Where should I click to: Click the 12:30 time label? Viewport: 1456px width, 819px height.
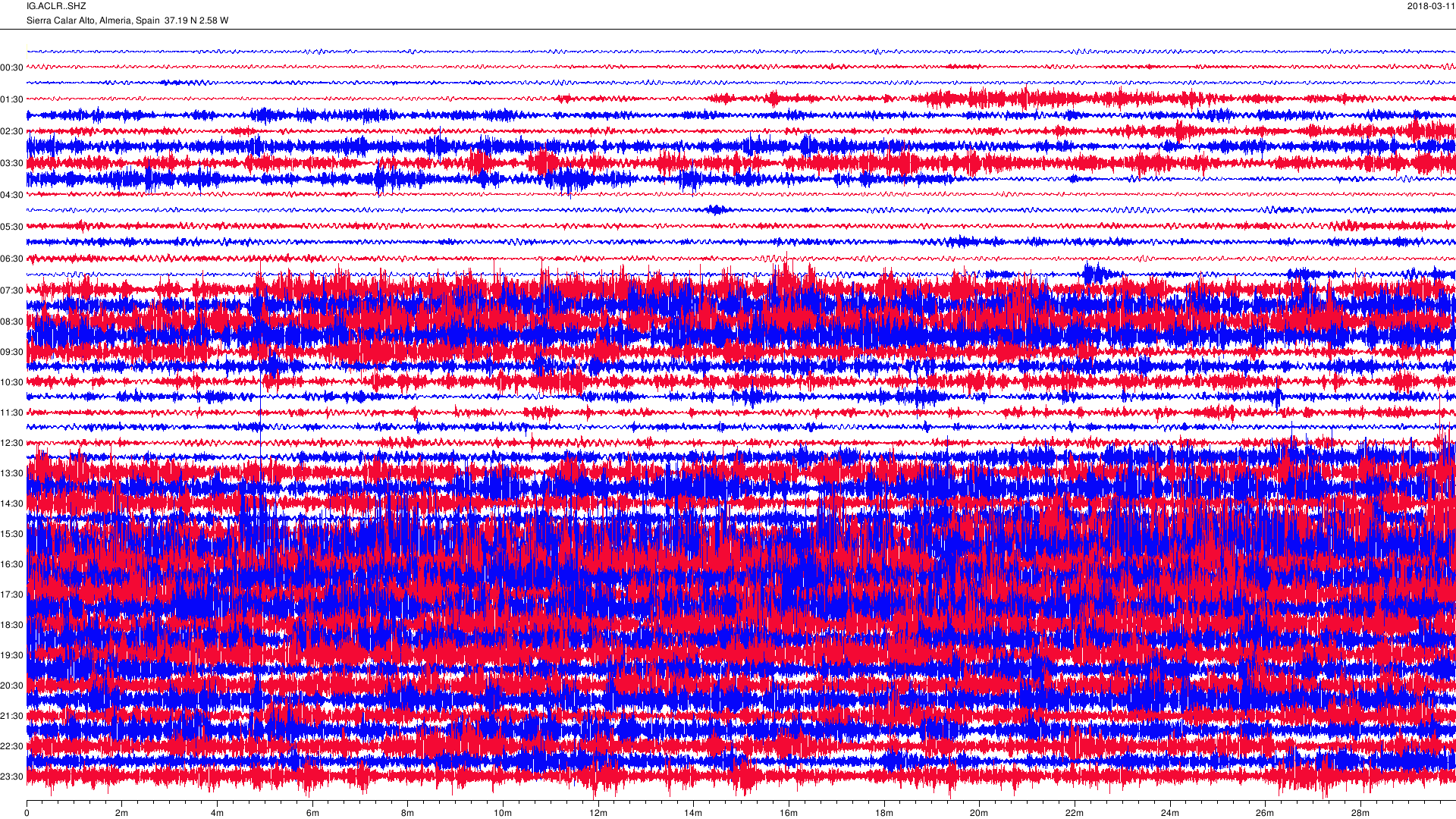tap(11, 443)
